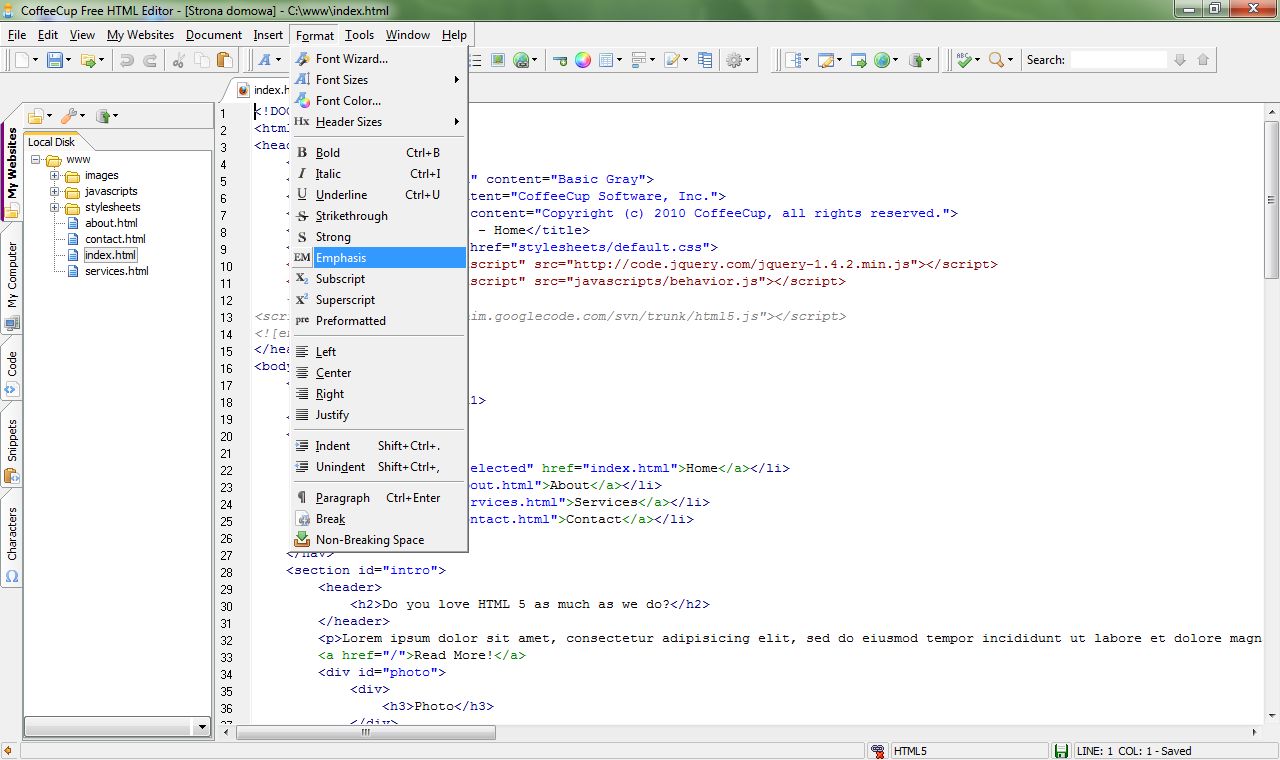
Task: Expand the stylesheets folder
Action: (x=55, y=208)
